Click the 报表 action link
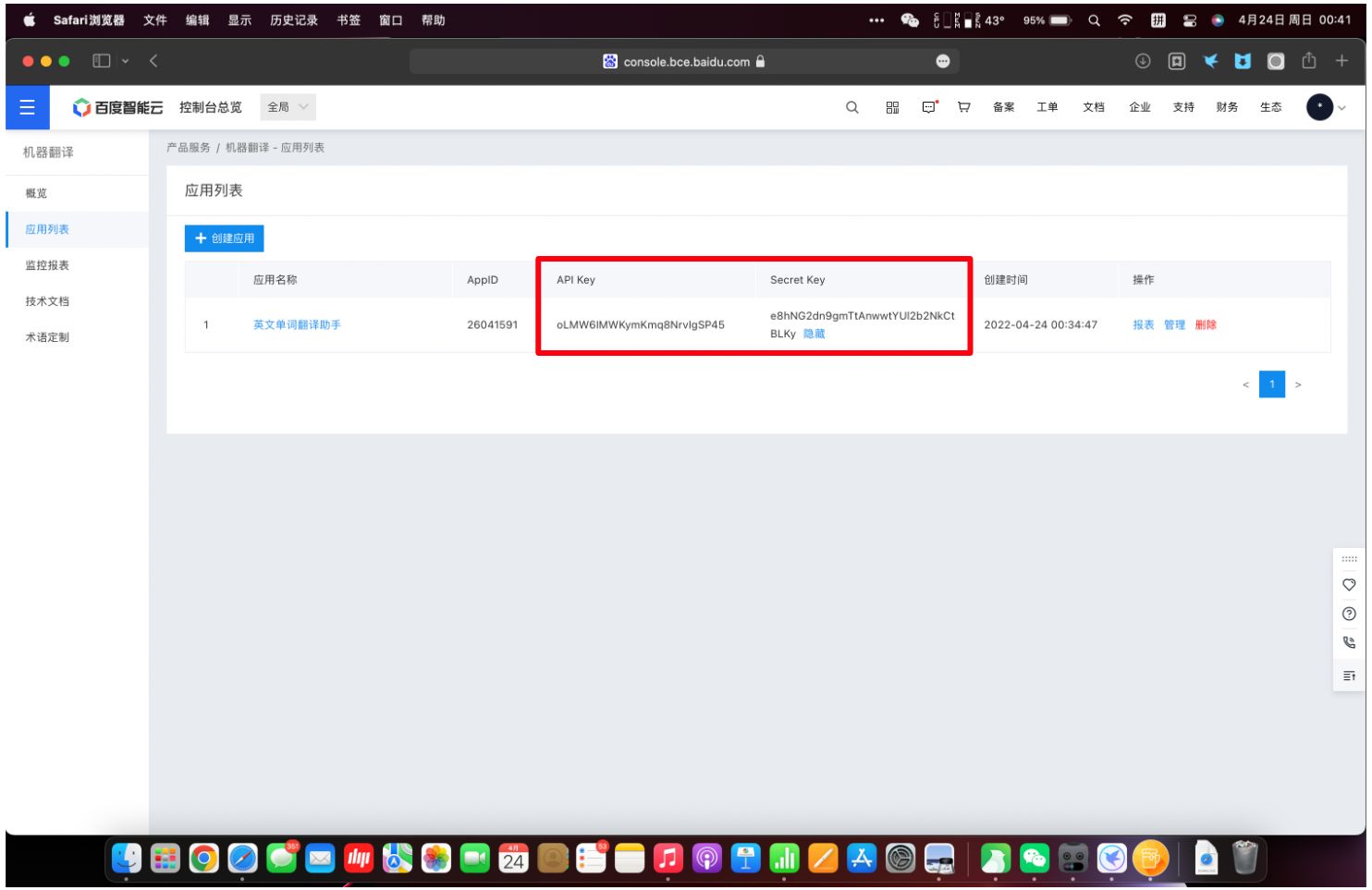This screenshot has height=890, width=1372. pyautogui.click(x=1144, y=325)
